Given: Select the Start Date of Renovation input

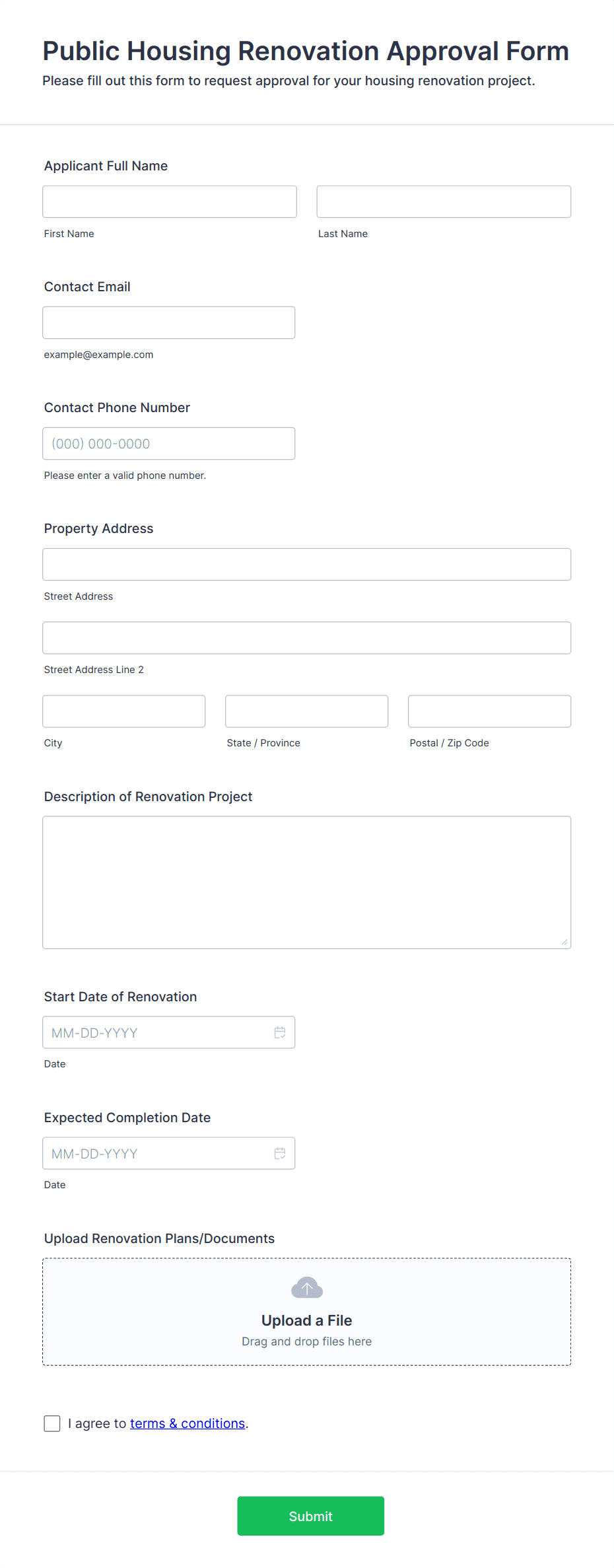Looking at the screenshot, I should click(169, 1032).
